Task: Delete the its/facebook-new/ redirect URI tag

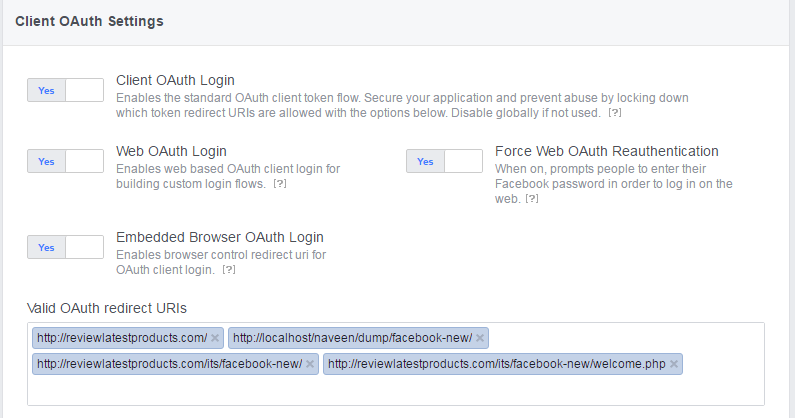Action: 310,364
